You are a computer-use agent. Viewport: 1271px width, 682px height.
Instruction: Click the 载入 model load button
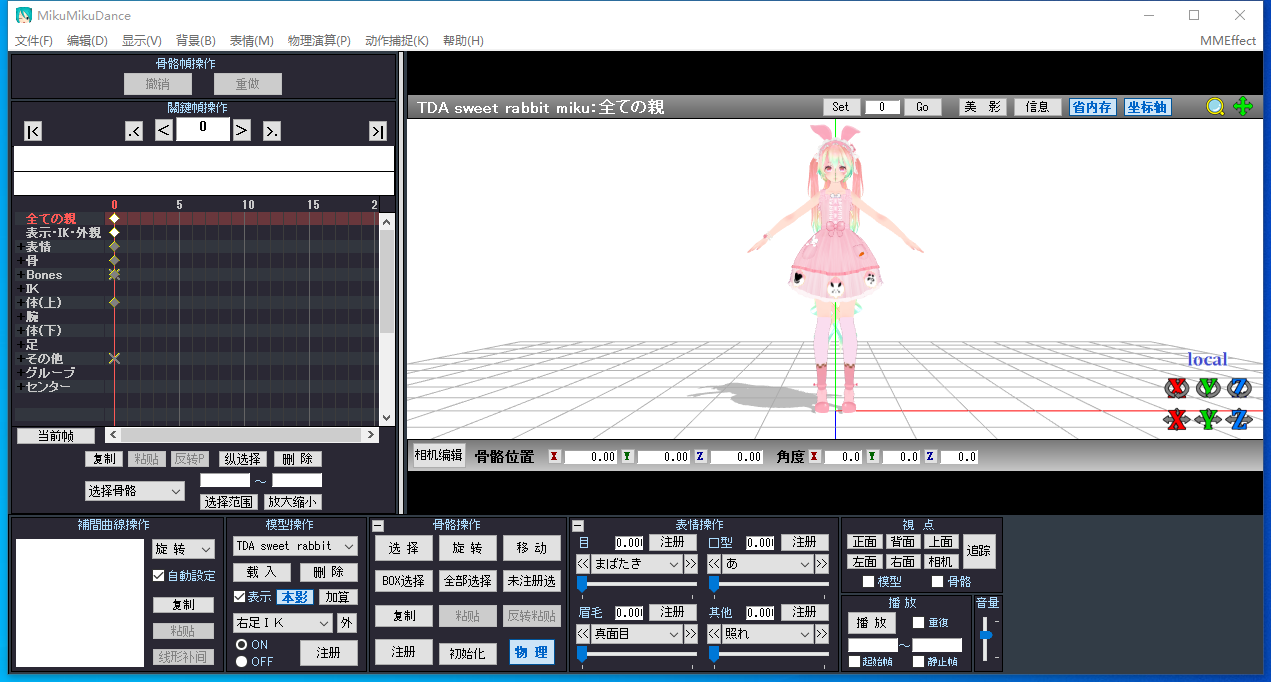[262, 572]
